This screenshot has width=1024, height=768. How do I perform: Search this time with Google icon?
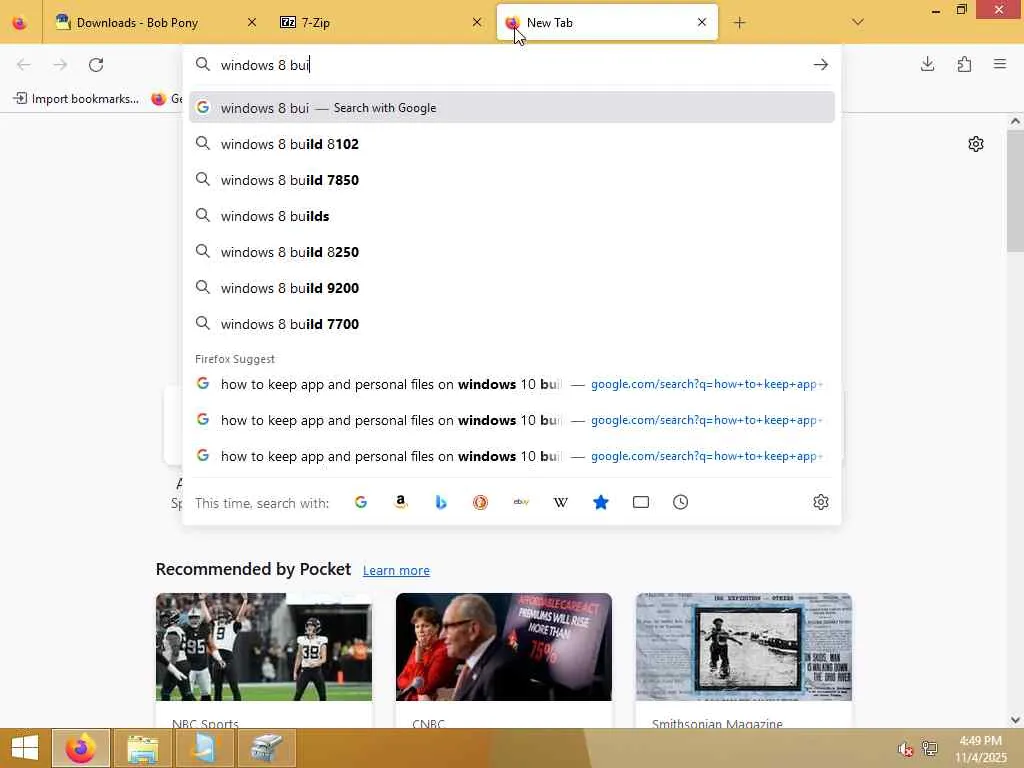point(360,502)
